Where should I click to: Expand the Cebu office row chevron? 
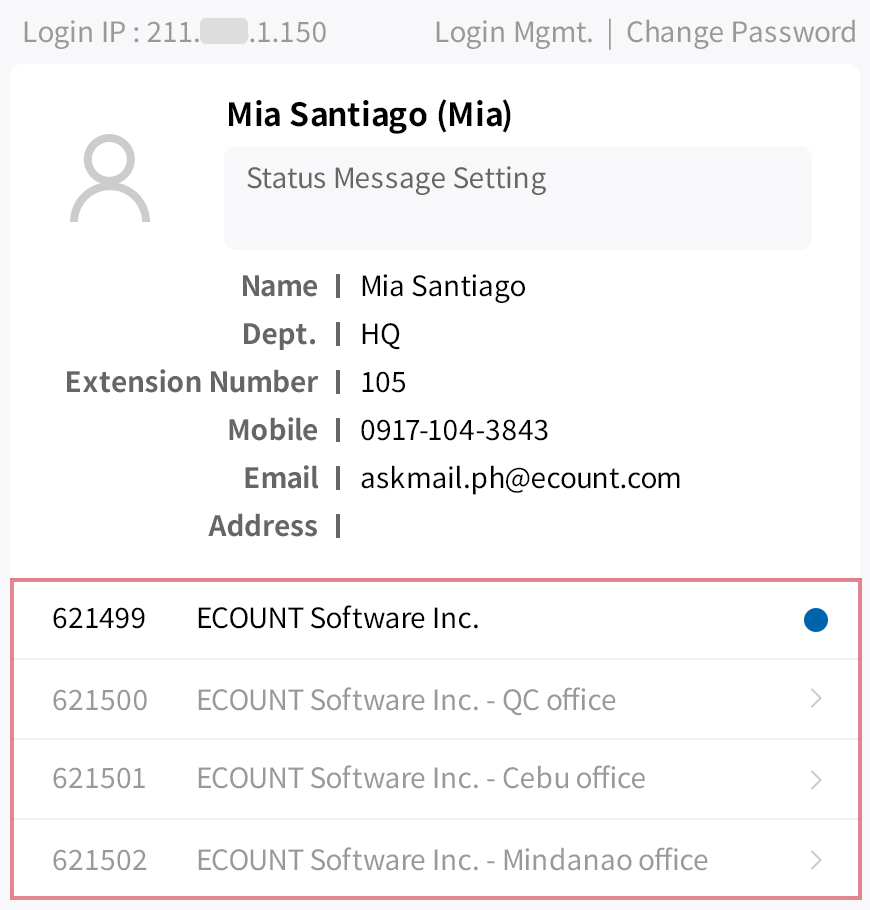pos(816,779)
